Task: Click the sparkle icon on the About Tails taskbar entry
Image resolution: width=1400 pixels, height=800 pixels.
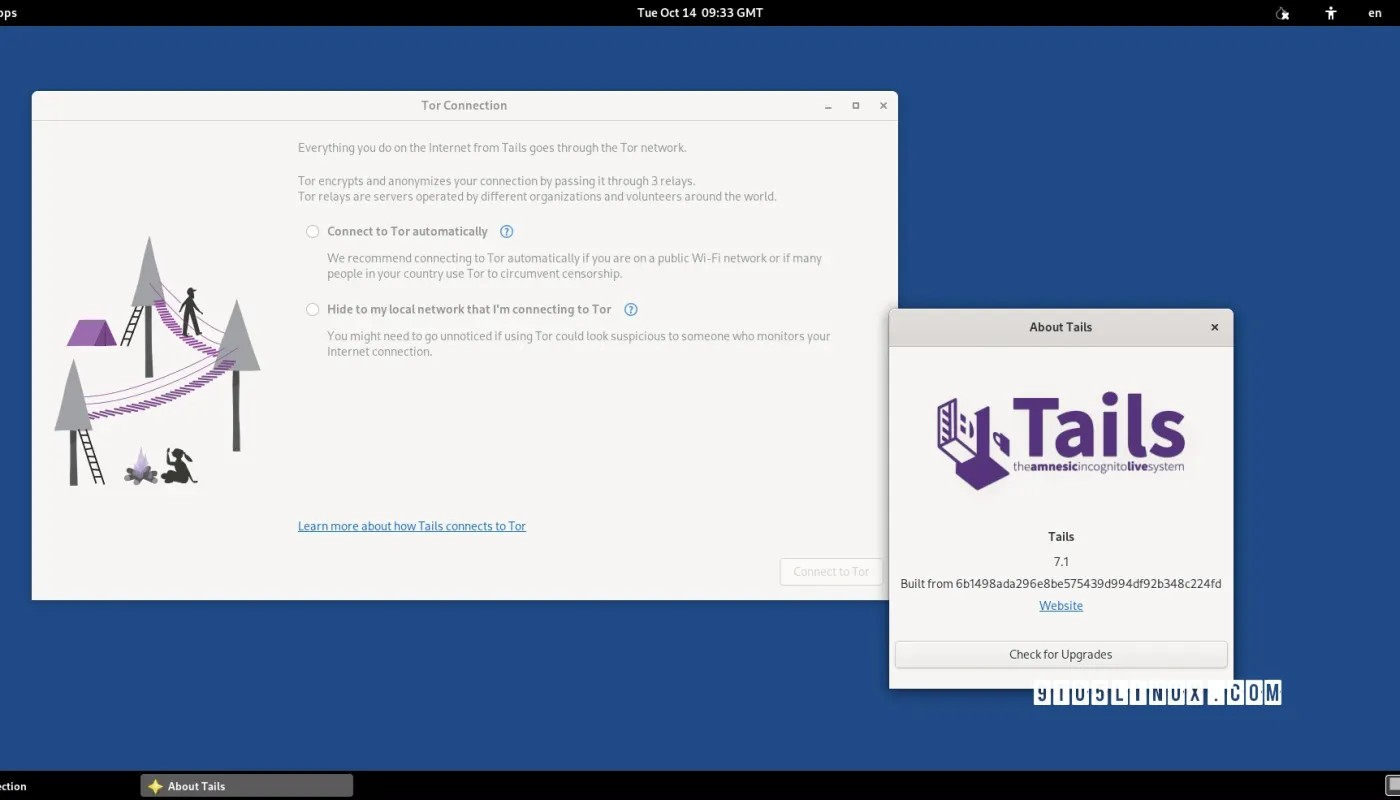Action: click(x=154, y=786)
